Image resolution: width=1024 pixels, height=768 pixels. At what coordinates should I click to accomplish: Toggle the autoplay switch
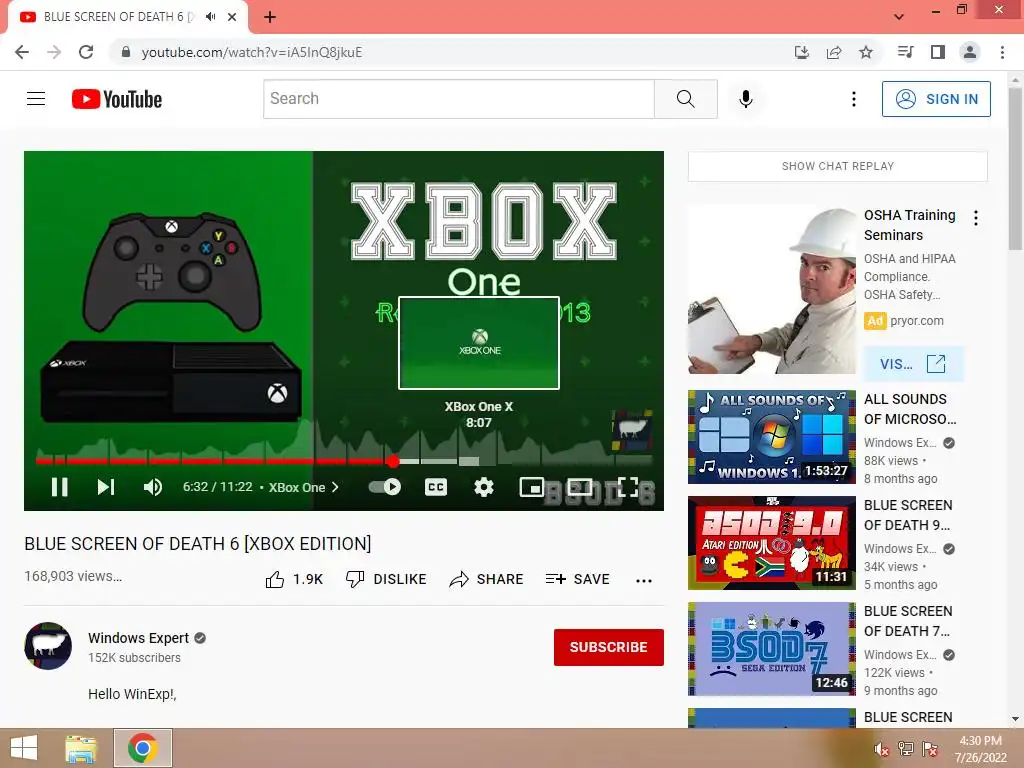pos(385,487)
